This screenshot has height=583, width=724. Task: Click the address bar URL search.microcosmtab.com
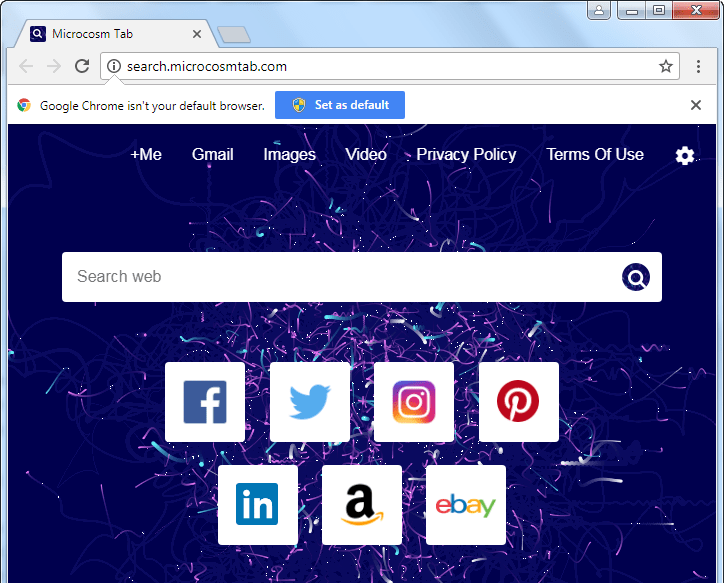coord(207,66)
